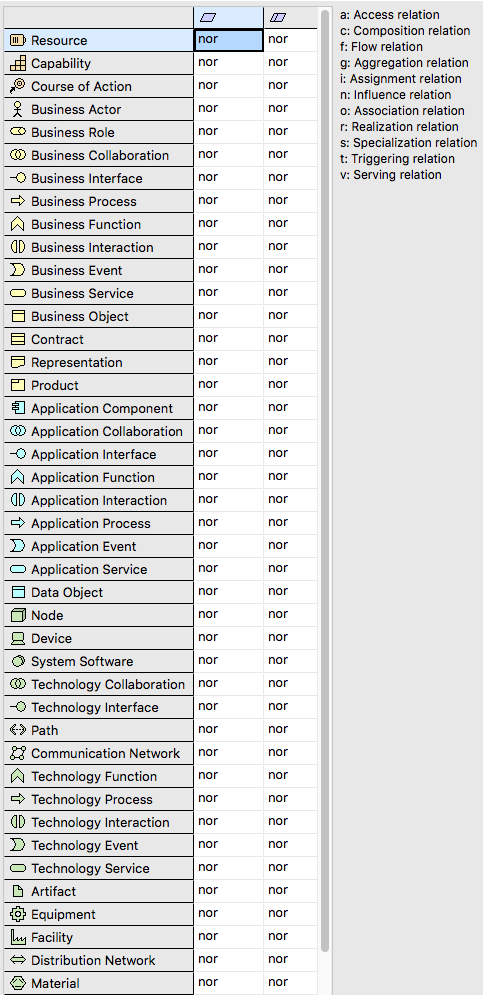Screen dimensions: 483x995
Task: Click the Application Component icon
Action: coord(18,408)
